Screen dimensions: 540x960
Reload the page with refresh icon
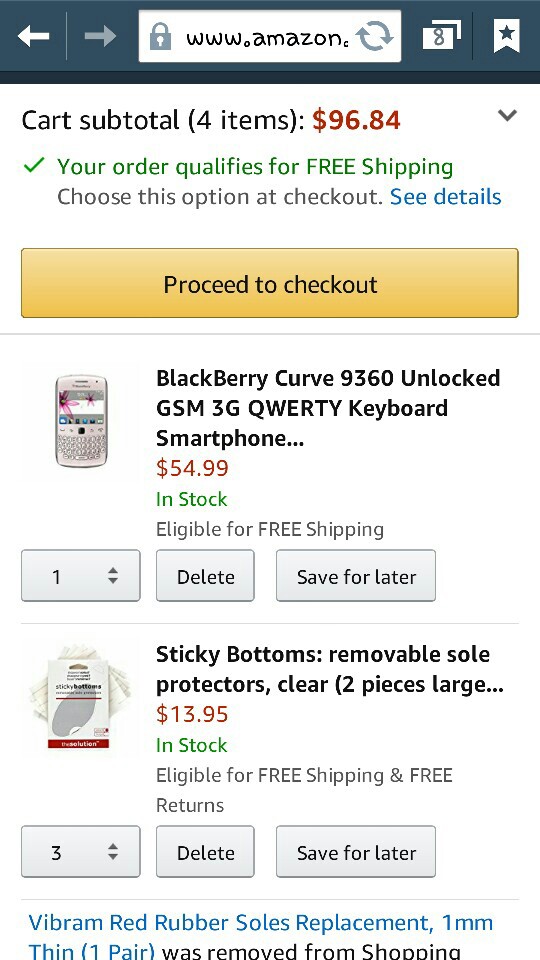click(375, 37)
